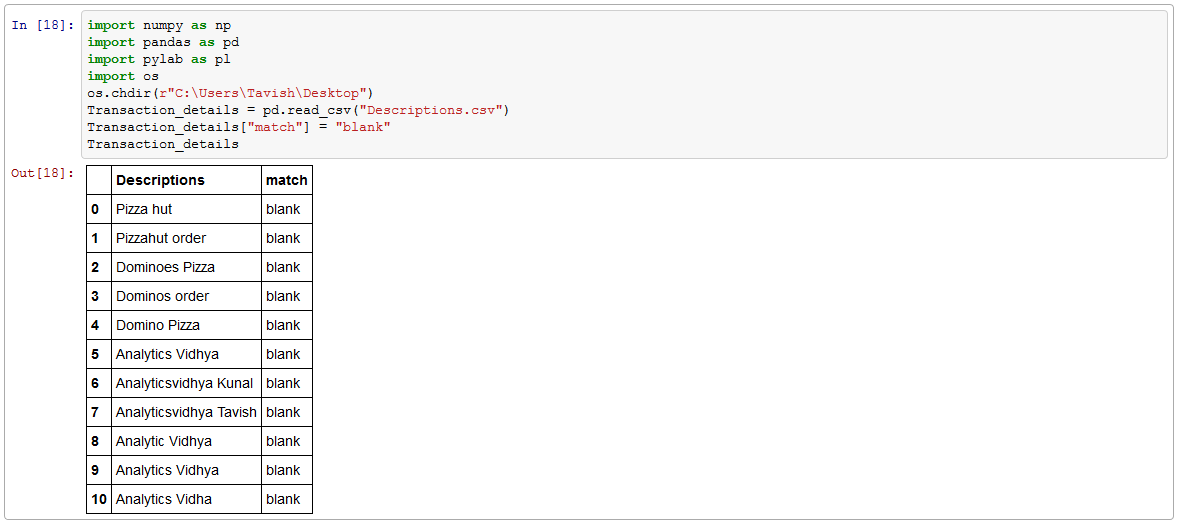Click the 'Analytic Vidhya' cell
1179x524 pixels.
[164, 441]
